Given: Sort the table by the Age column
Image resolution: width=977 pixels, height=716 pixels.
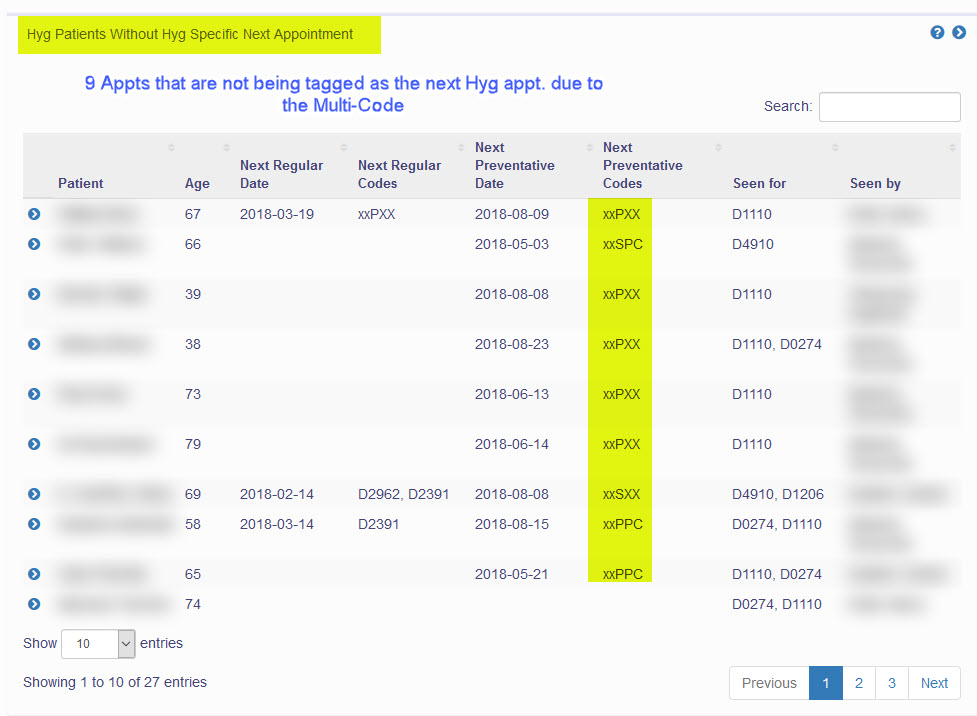Looking at the screenshot, I should (x=197, y=183).
